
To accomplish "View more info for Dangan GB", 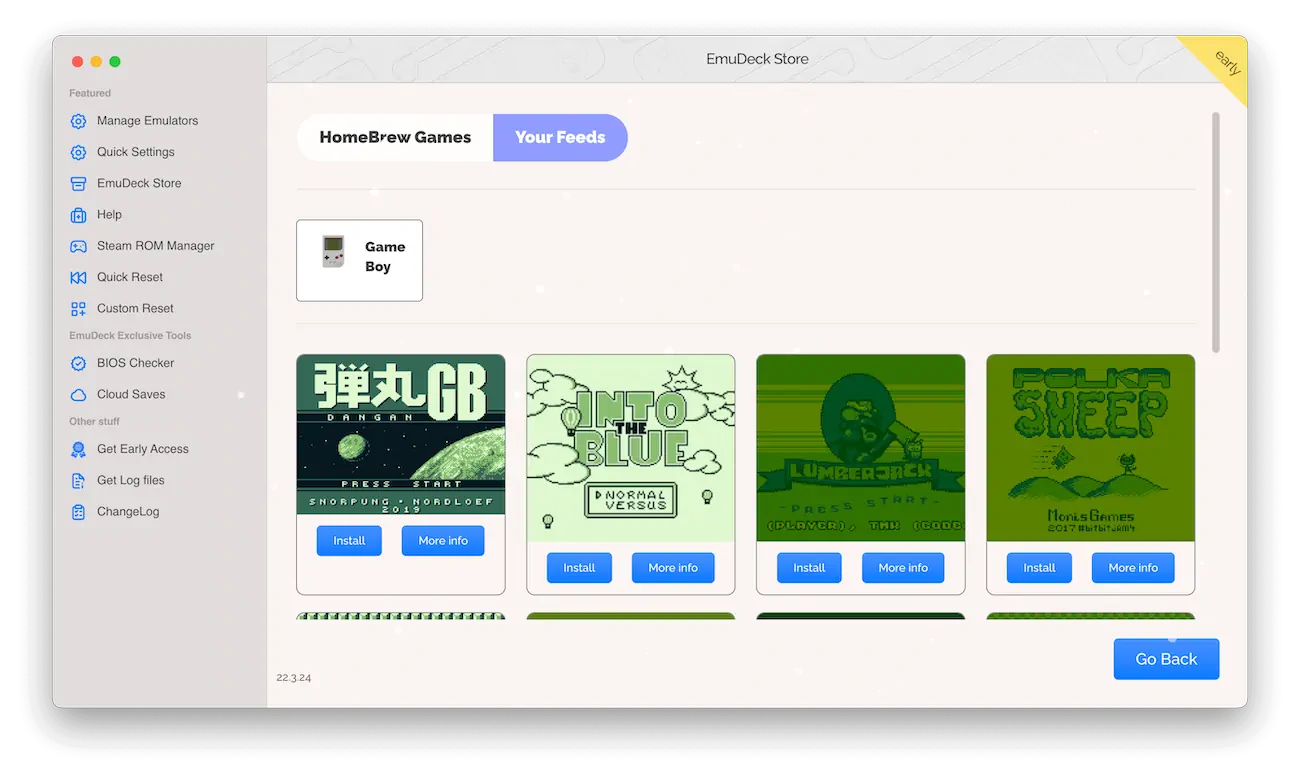I will pos(443,540).
